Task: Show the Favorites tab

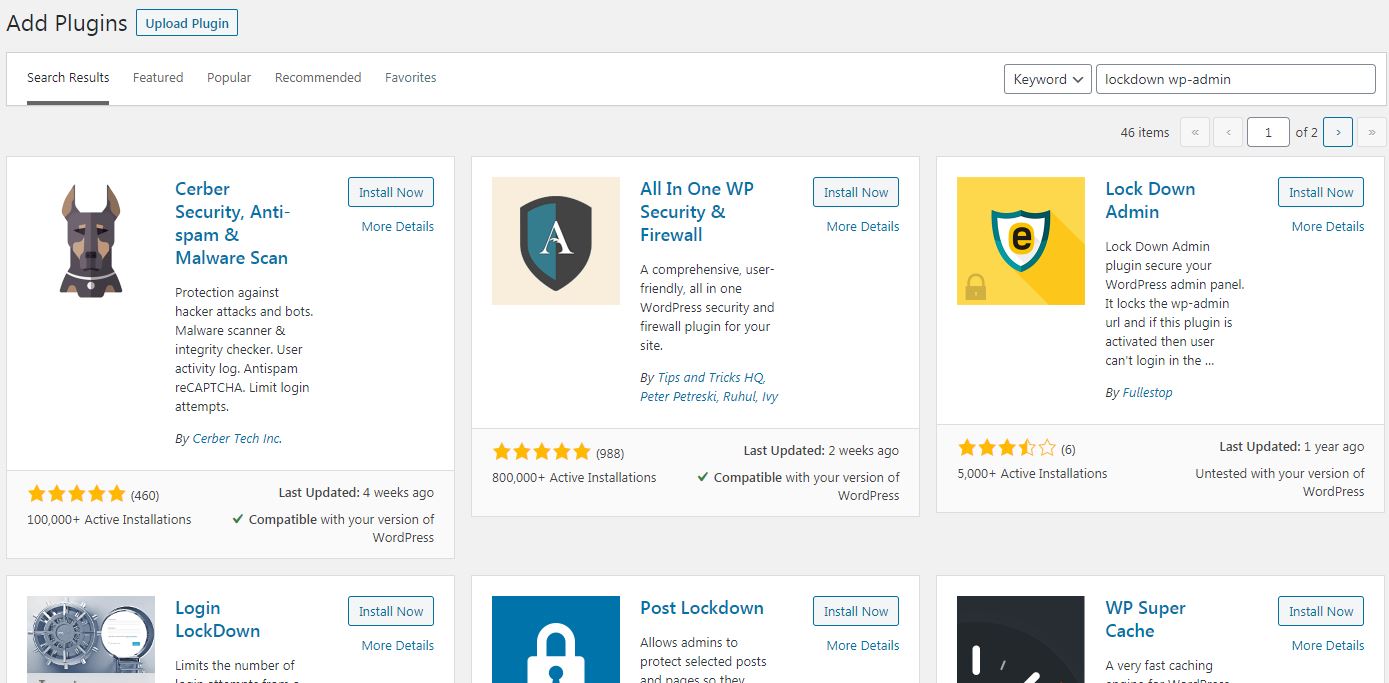Action: (x=410, y=78)
